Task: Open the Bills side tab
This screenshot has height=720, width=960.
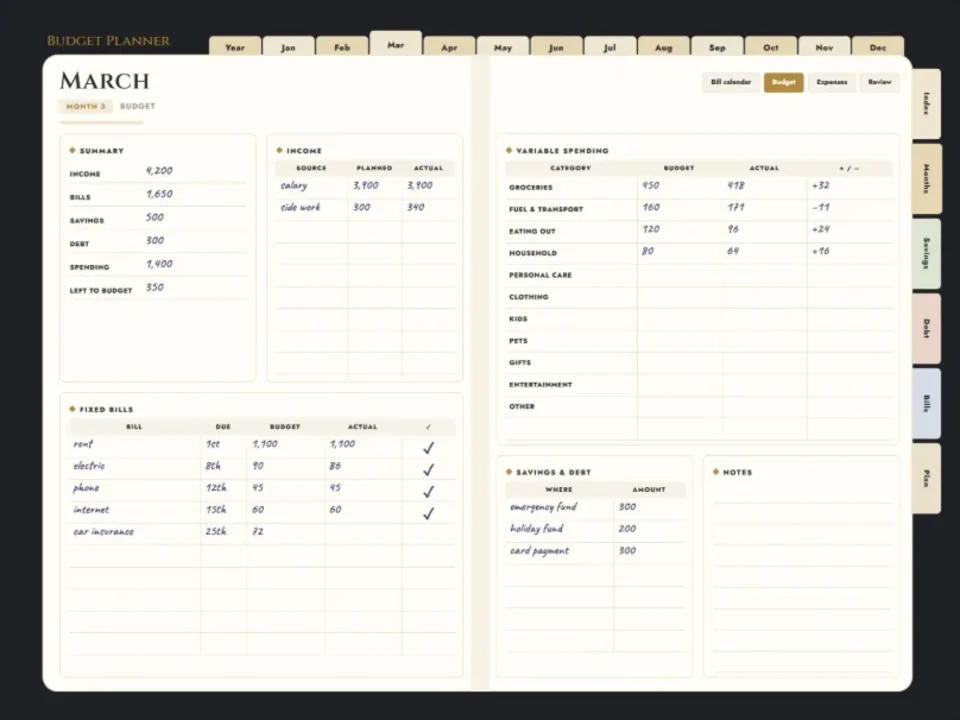Action: pyautogui.click(x=926, y=403)
